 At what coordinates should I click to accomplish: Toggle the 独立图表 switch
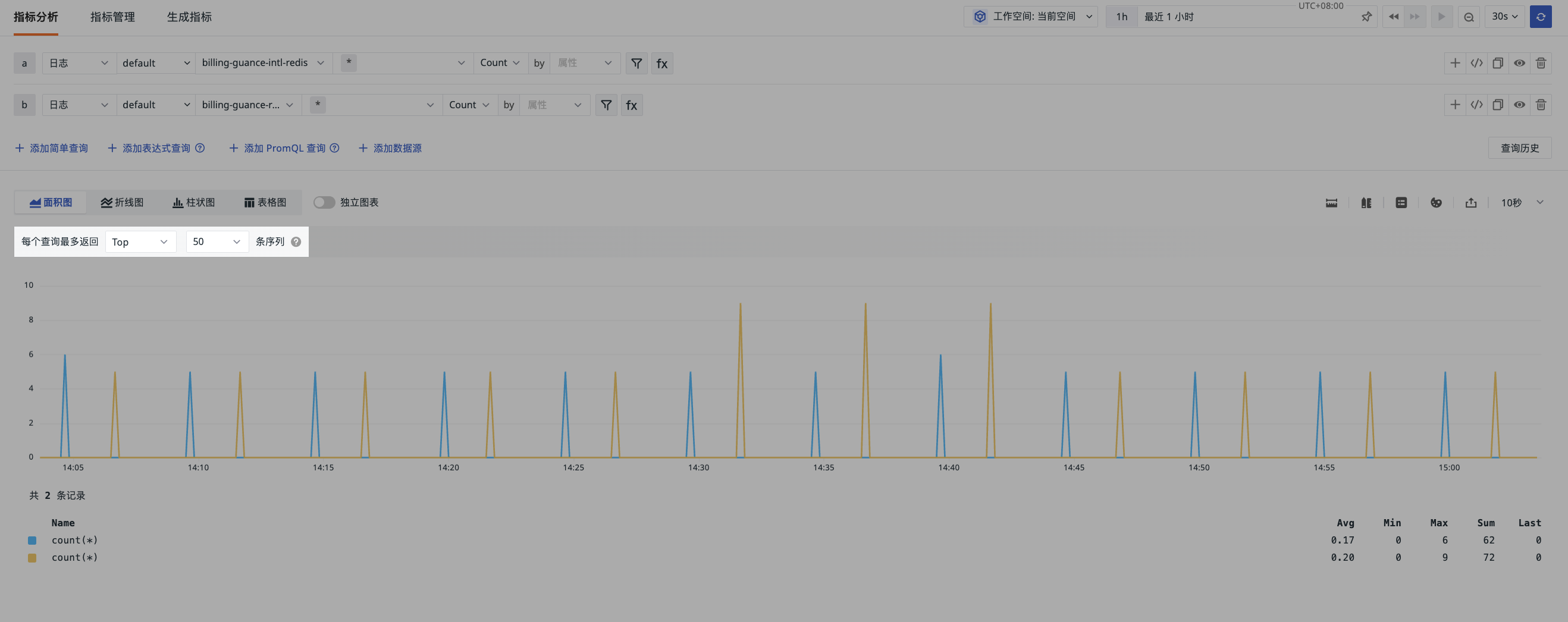[x=324, y=203]
